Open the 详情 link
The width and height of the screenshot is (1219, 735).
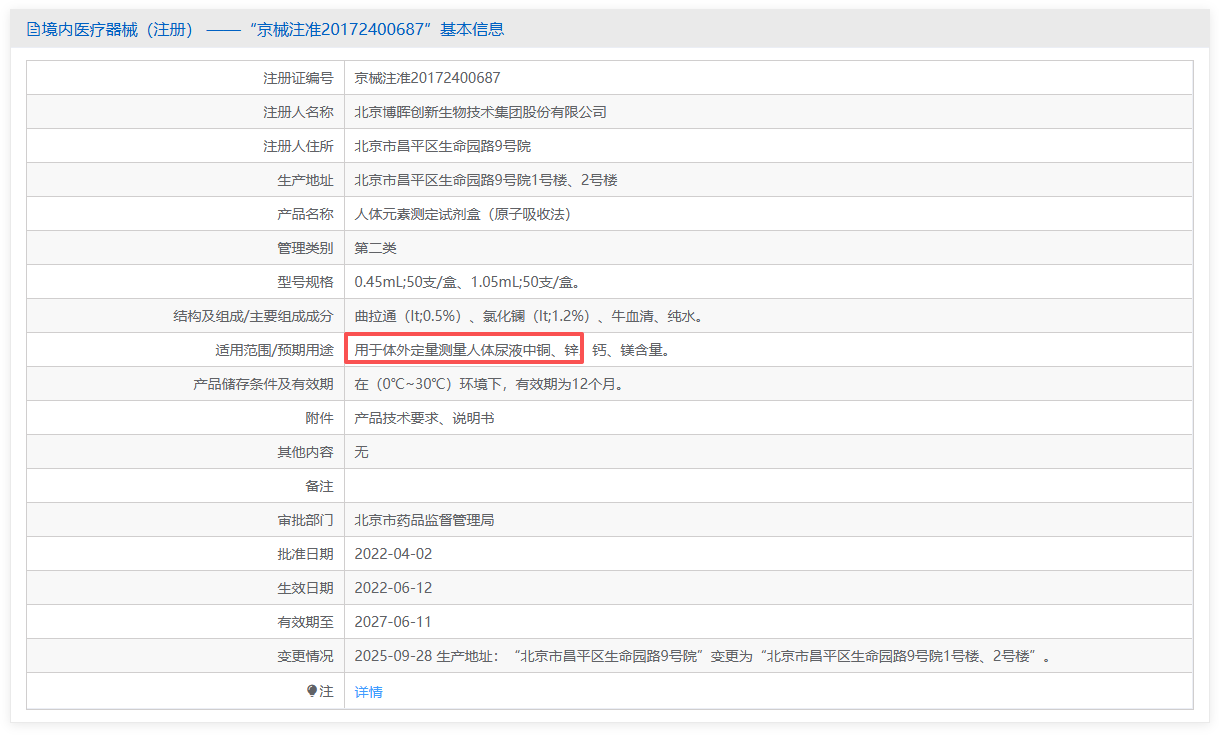pos(368,692)
